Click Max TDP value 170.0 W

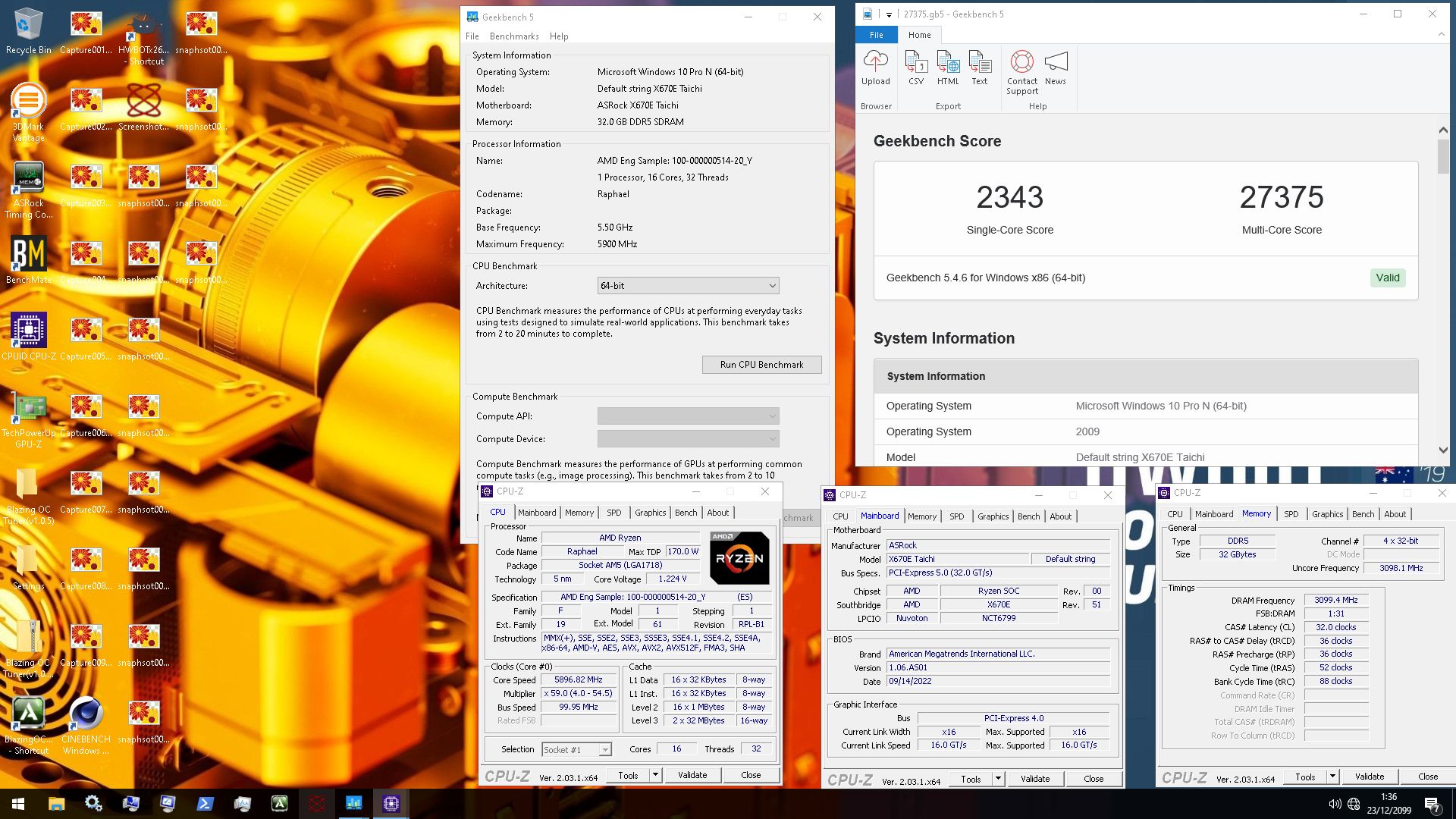pyautogui.click(x=683, y=552)
